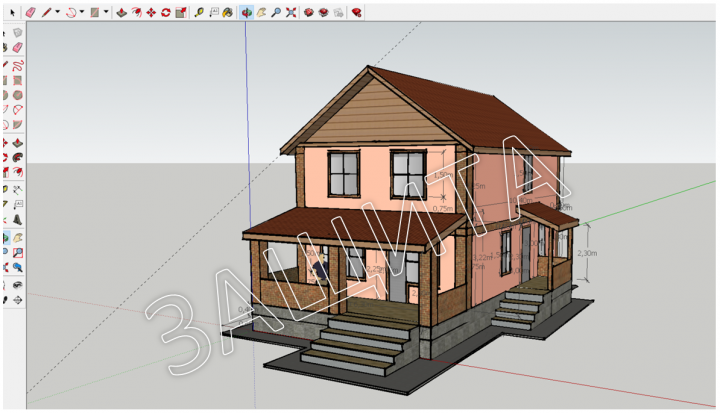Pick the Eraser tool in the top toolbar
The height and width of the screenshot is (413, 720).
coord(30,12)
